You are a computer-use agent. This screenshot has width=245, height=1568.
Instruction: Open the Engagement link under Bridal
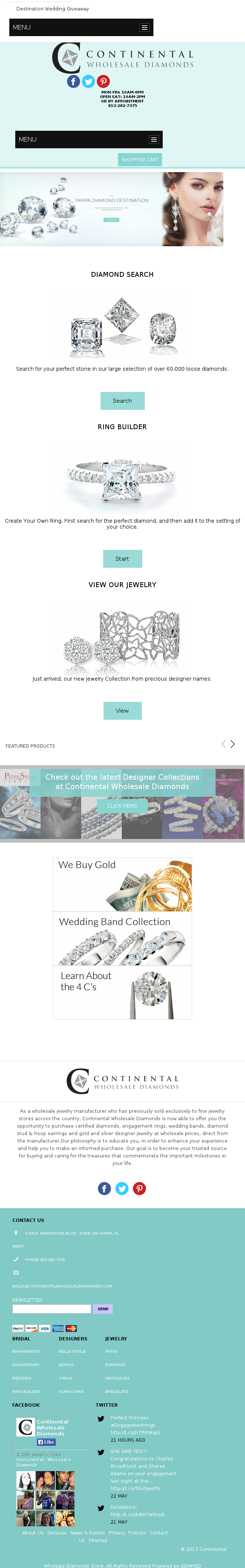26,1351
